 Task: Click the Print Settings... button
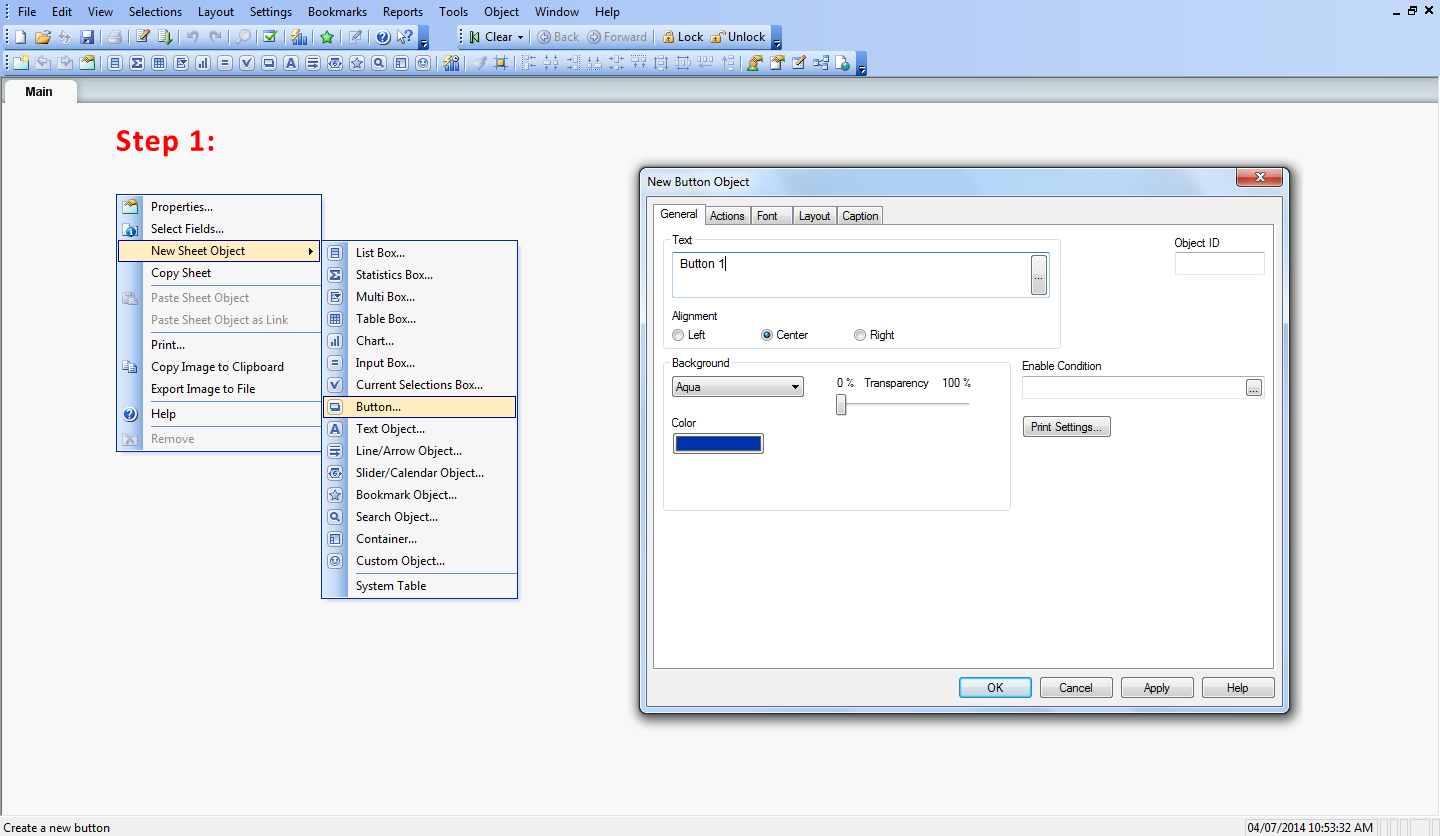click(1066, 427)
